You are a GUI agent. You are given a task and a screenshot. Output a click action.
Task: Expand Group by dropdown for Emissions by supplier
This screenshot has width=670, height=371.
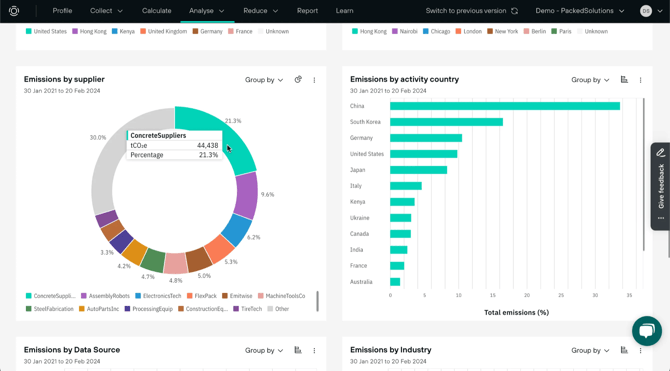[x=264, y=80]
